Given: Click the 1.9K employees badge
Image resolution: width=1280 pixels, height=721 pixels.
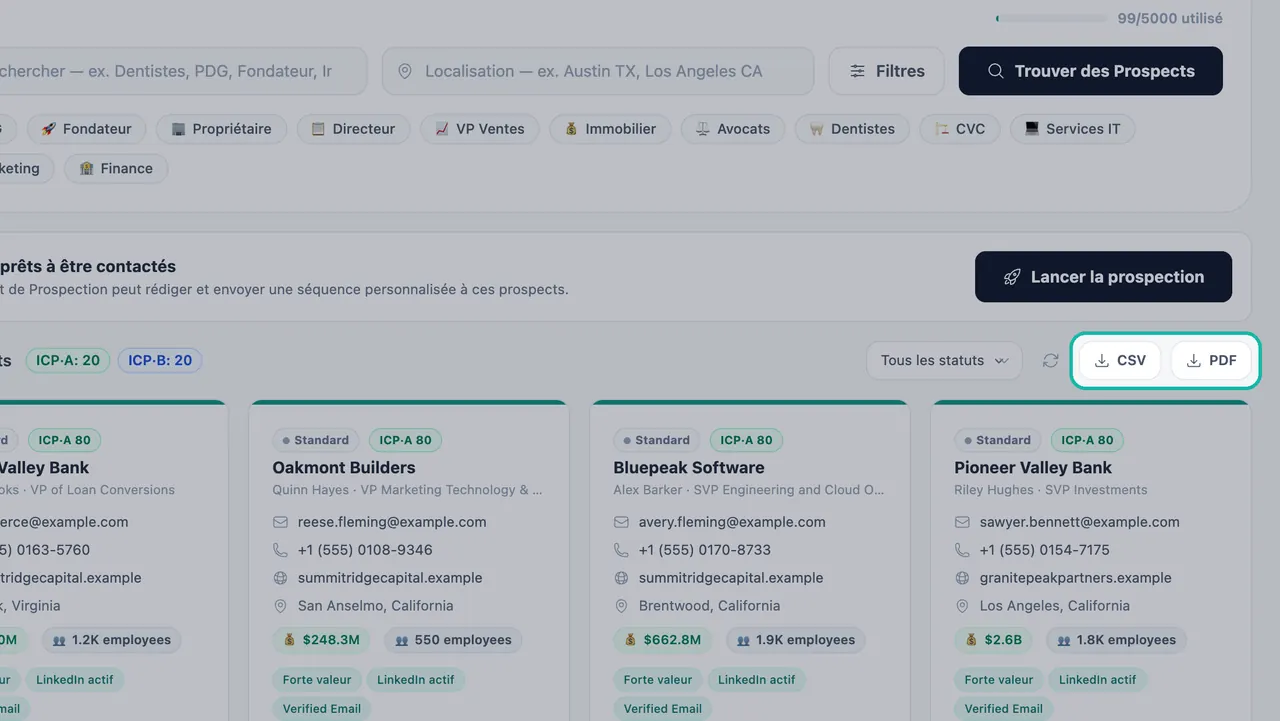Looking at the screenshot, I should [796, 640].
